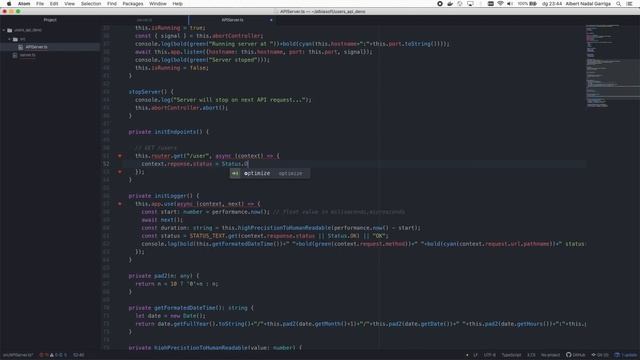Place the cursor on private initEndpoints() line
Image resolution: width=640 pixels, height=360 pixels.
pyautogui.click(x=168, y=132)
